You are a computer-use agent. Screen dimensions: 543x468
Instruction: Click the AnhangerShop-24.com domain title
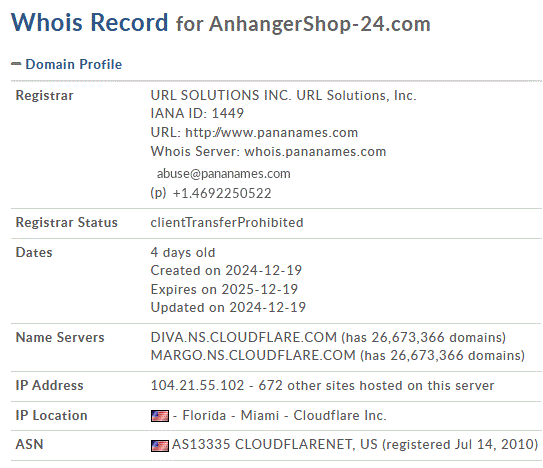point(320,24)
